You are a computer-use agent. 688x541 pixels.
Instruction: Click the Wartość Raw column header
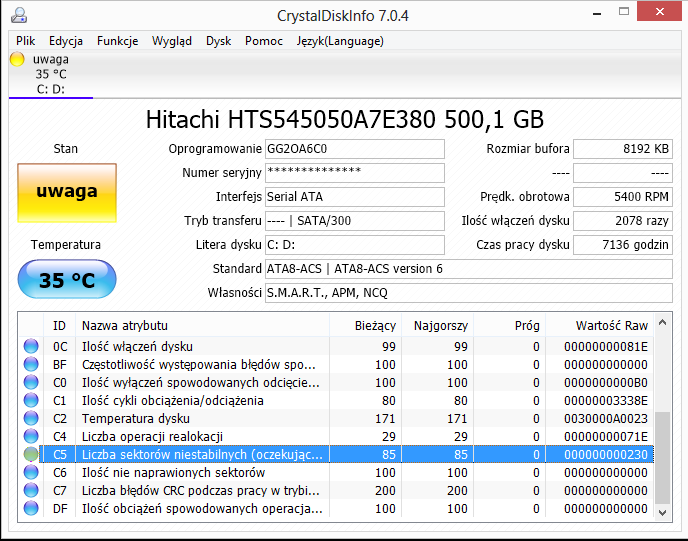point(599,326)
